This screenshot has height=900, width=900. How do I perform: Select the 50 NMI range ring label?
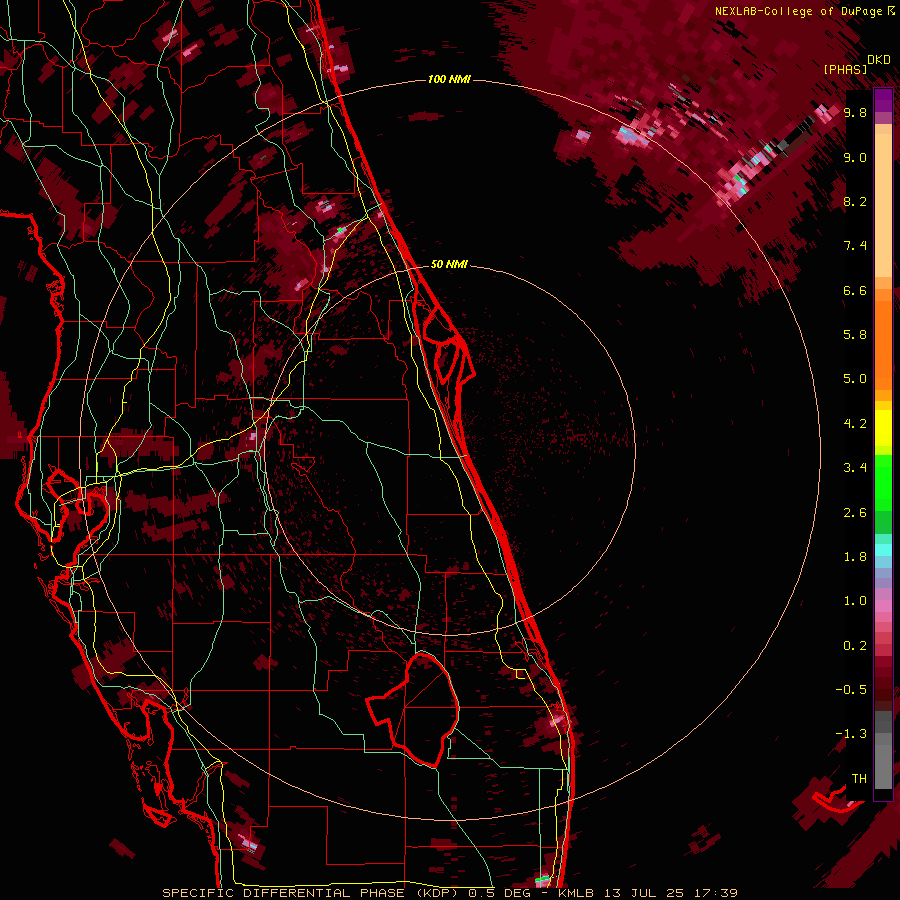[x=449, y=264]
